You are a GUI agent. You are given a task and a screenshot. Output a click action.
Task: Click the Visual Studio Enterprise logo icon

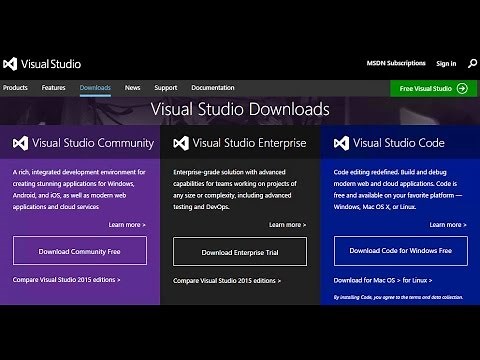(181, 143)
